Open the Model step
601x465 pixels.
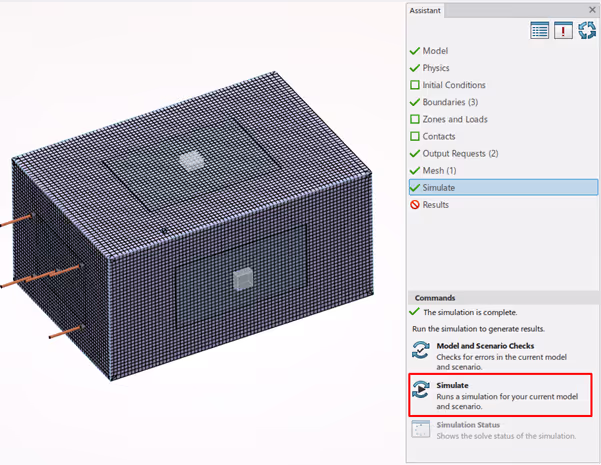tap(435, 51)
